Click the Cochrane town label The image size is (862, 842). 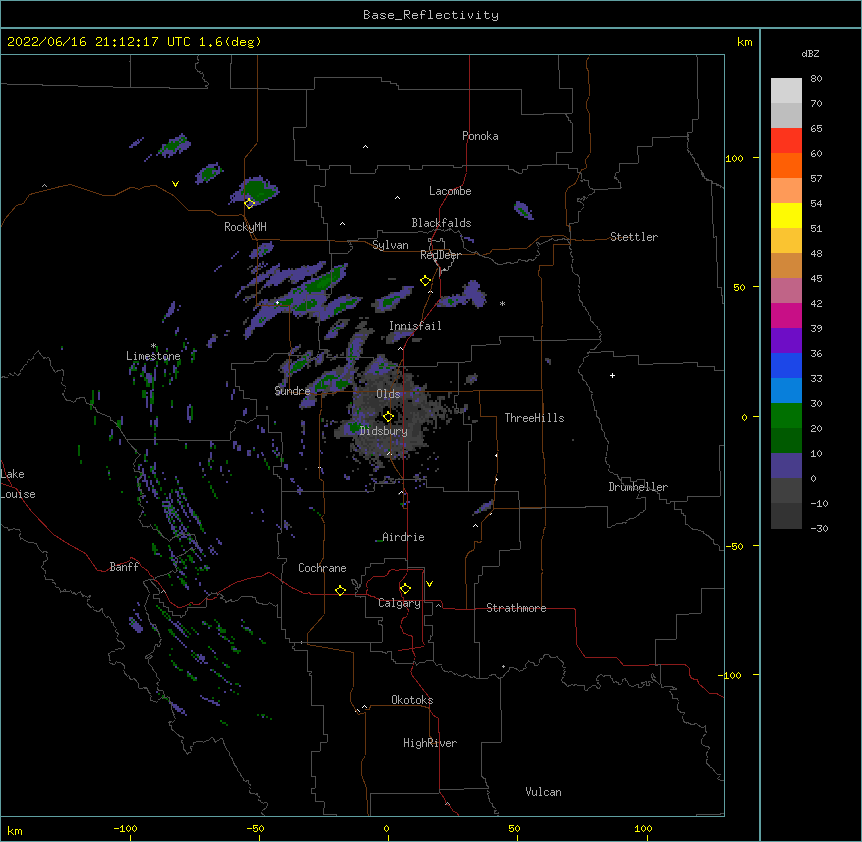pyautogui.click(x=322, y=568)
